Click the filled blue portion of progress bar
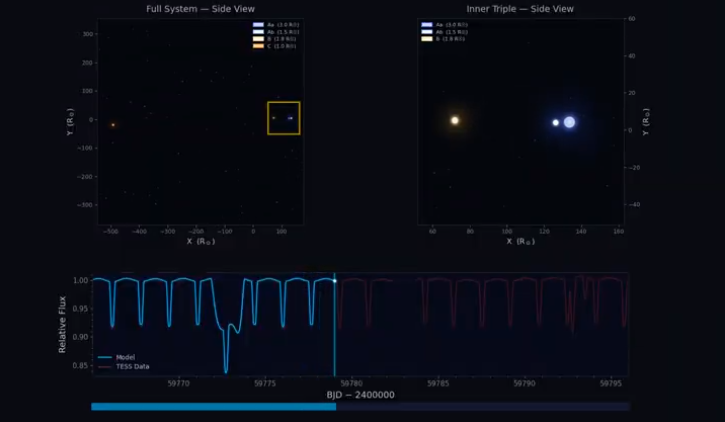This screenshot has width=725, height=422. pyautogui.click(x=212, y=407)
